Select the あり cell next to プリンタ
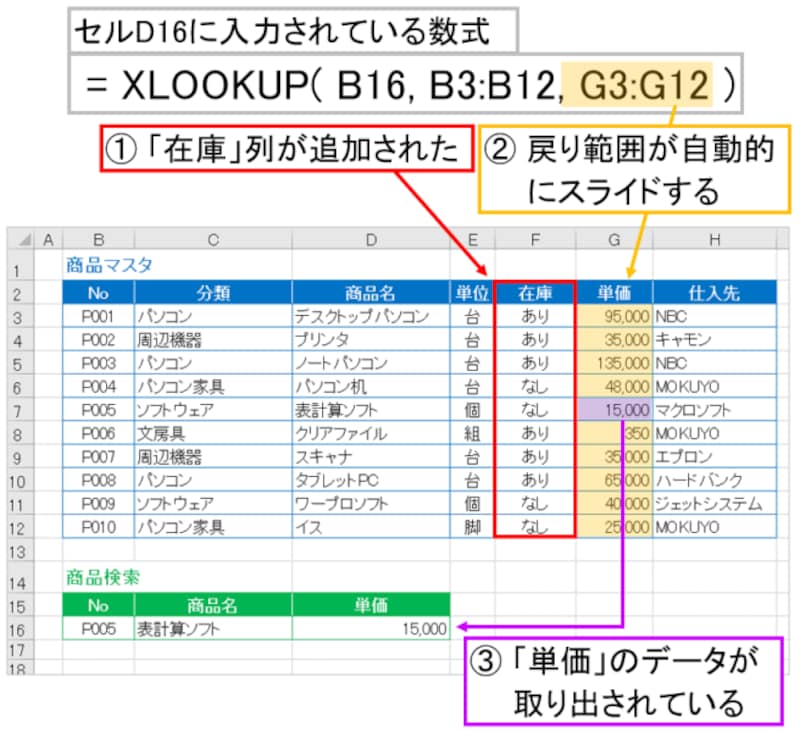 click(x=536, y=339)
